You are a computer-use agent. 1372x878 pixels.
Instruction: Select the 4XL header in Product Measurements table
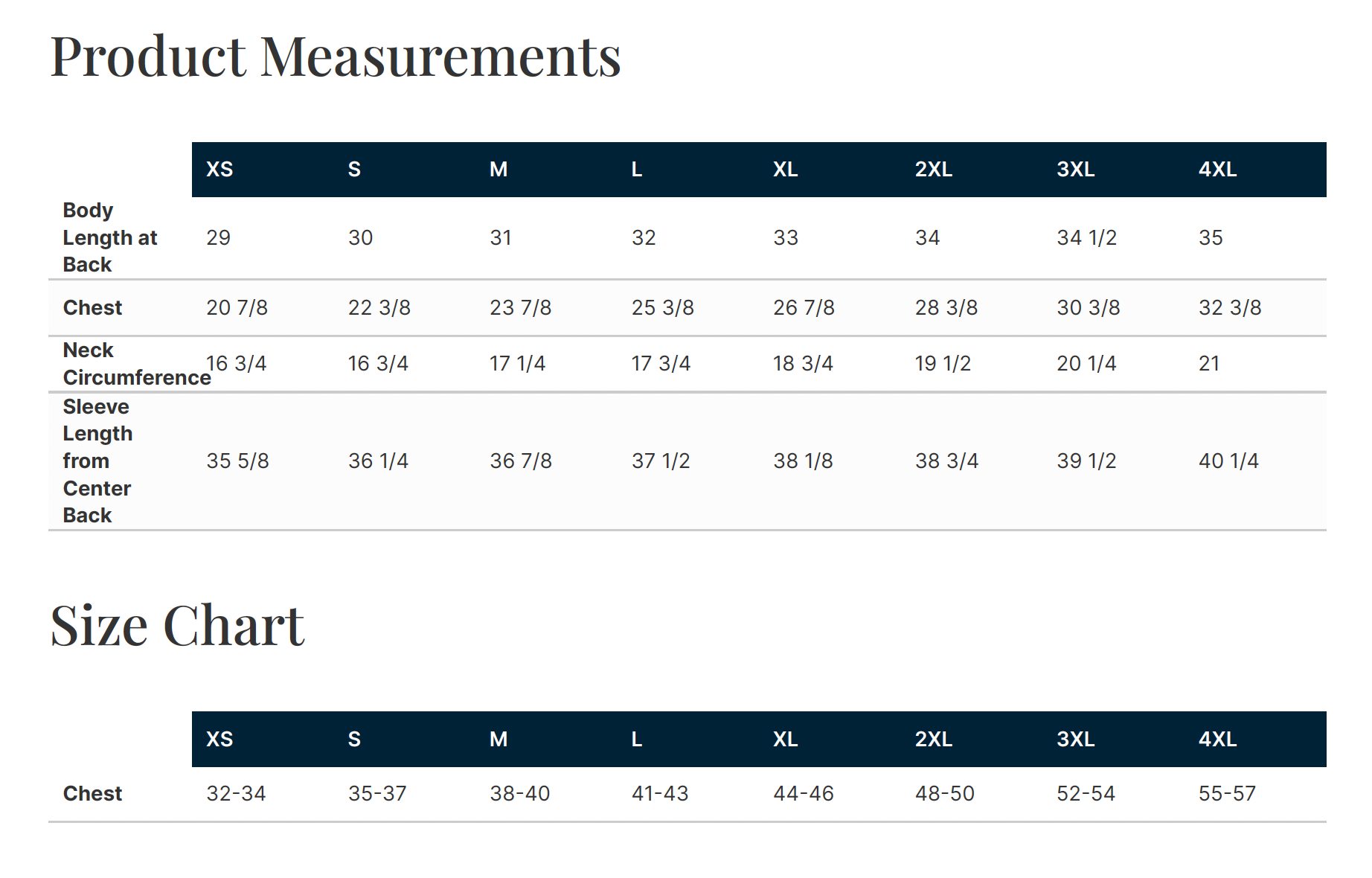point(1217,170)
